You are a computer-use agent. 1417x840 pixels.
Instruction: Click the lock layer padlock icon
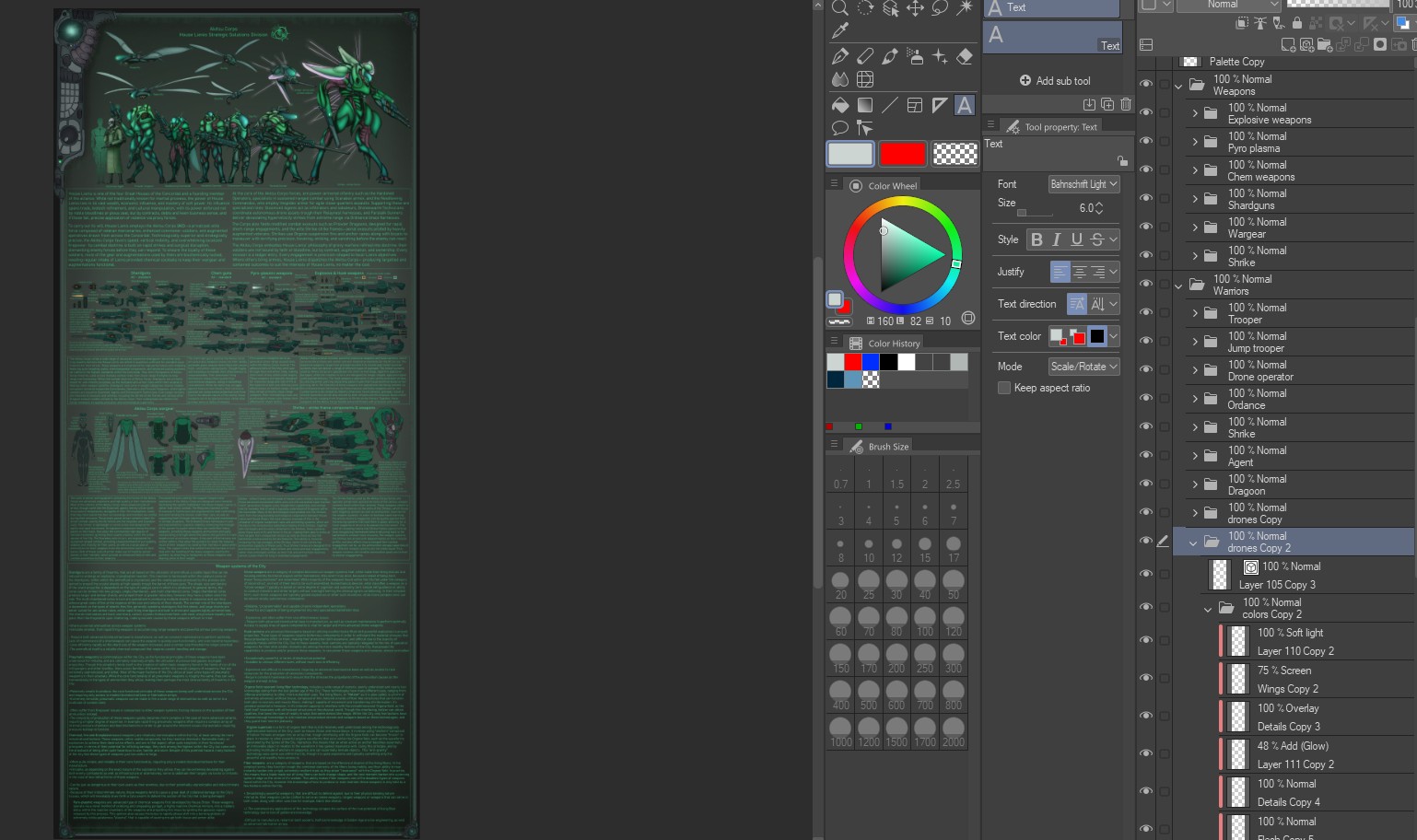1296,24
